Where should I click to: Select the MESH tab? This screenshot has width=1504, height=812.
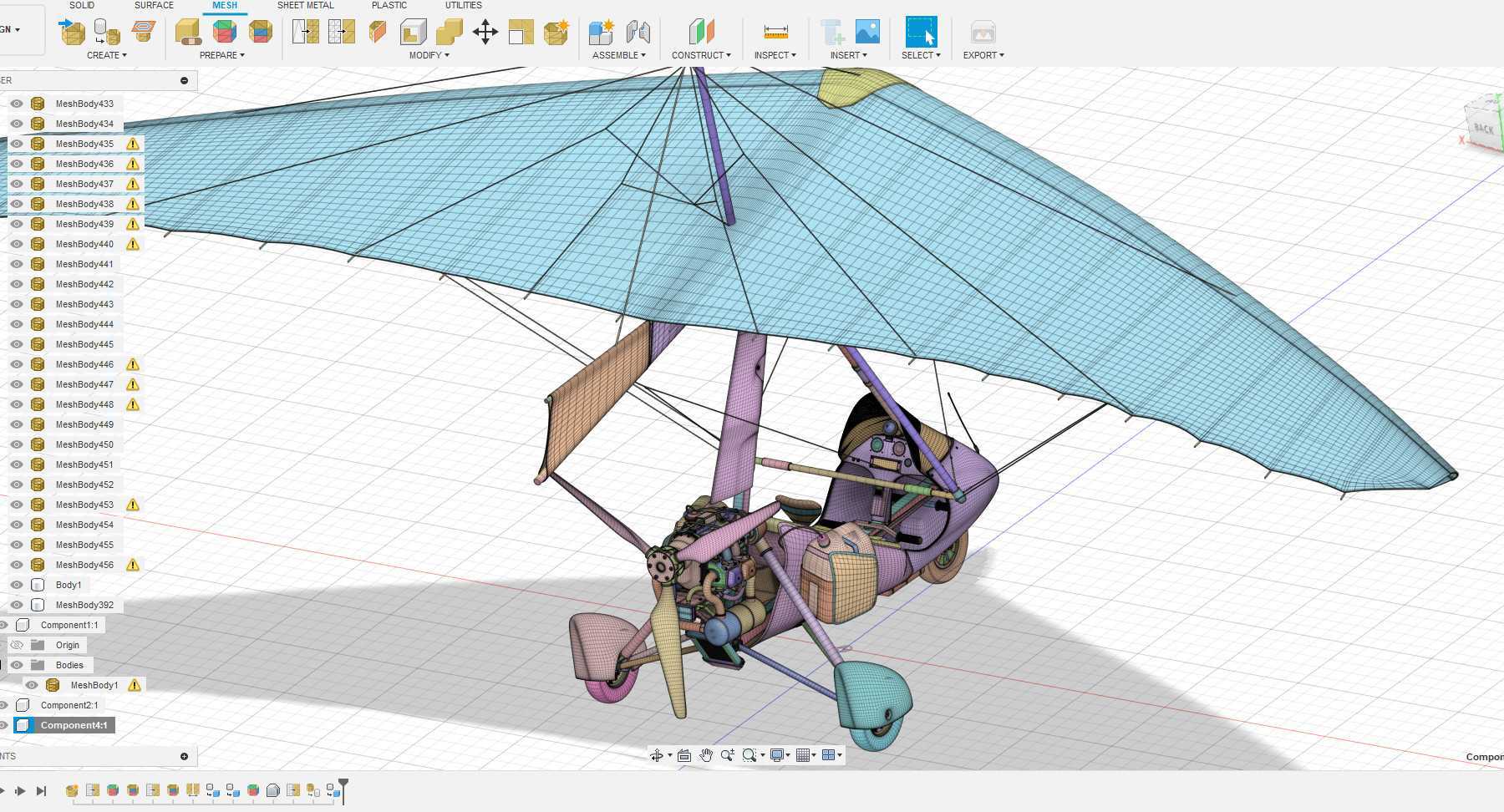point(225,5)
